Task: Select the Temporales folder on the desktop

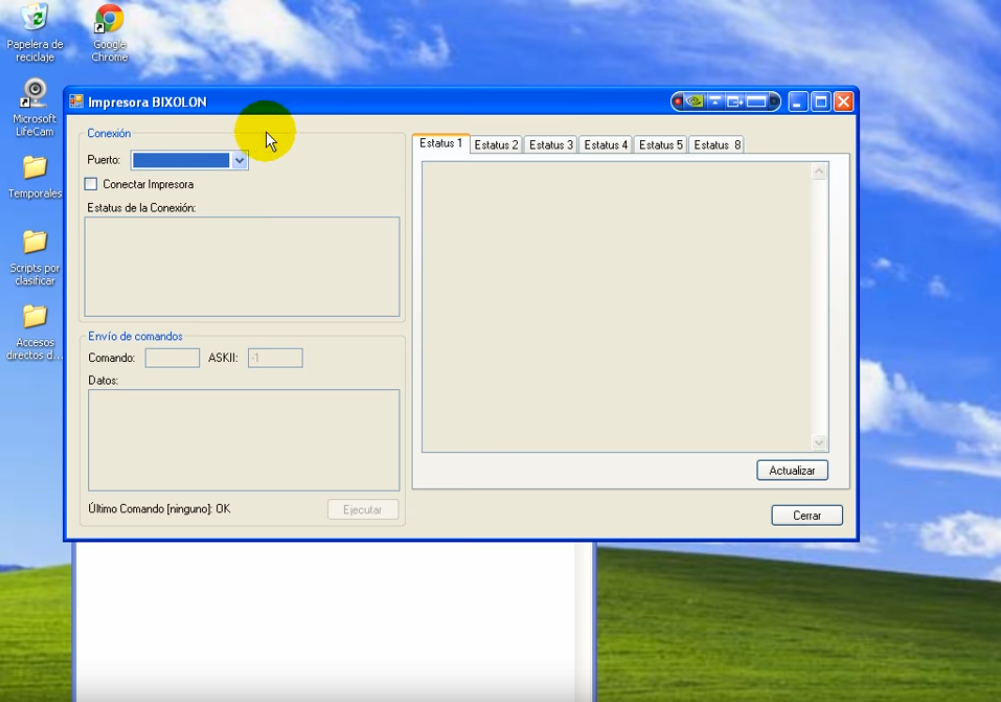Action: click(x=34, y=177)
